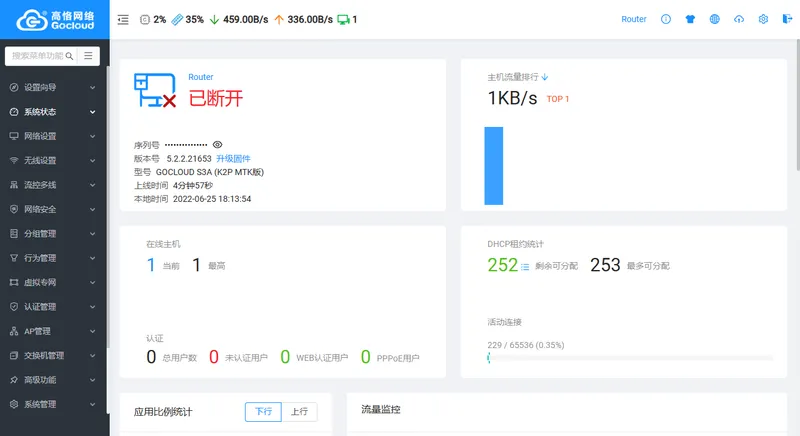Click the sort arrow next to 主机流量排行
The height and width of the screenshot is (436, 800).
tap(545, 77)
